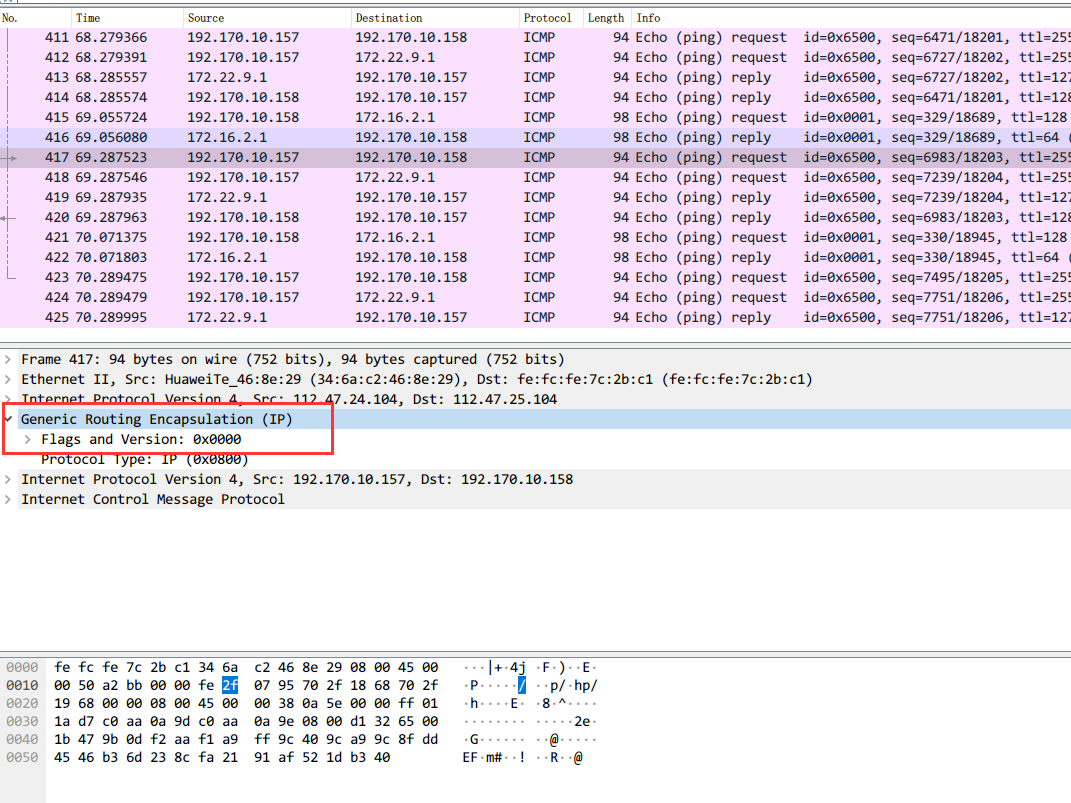
Task: Select packet 413 reply from 172.22.9.1
Action: [536, 77]
